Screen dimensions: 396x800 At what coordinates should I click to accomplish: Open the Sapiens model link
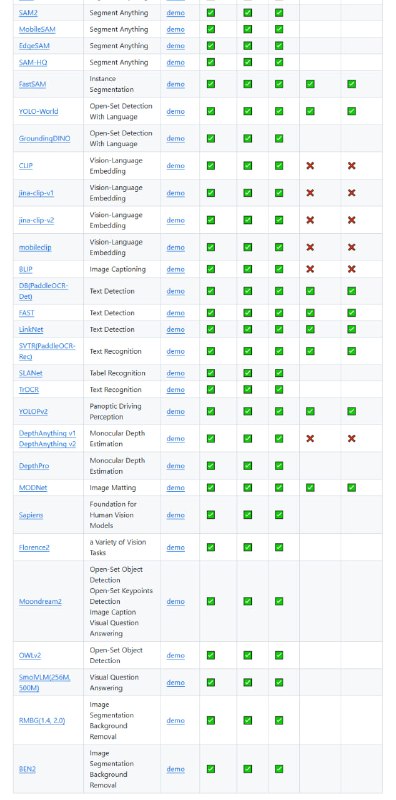click(31, 515)
